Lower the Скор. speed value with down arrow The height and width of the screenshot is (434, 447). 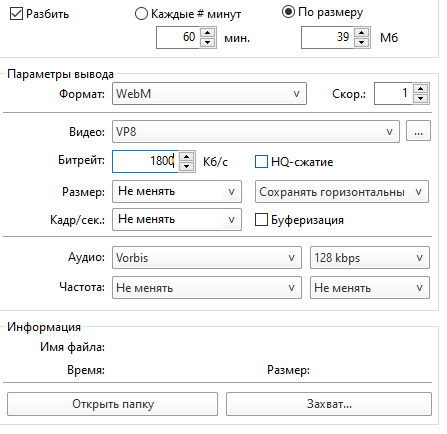tap(420, 98)
